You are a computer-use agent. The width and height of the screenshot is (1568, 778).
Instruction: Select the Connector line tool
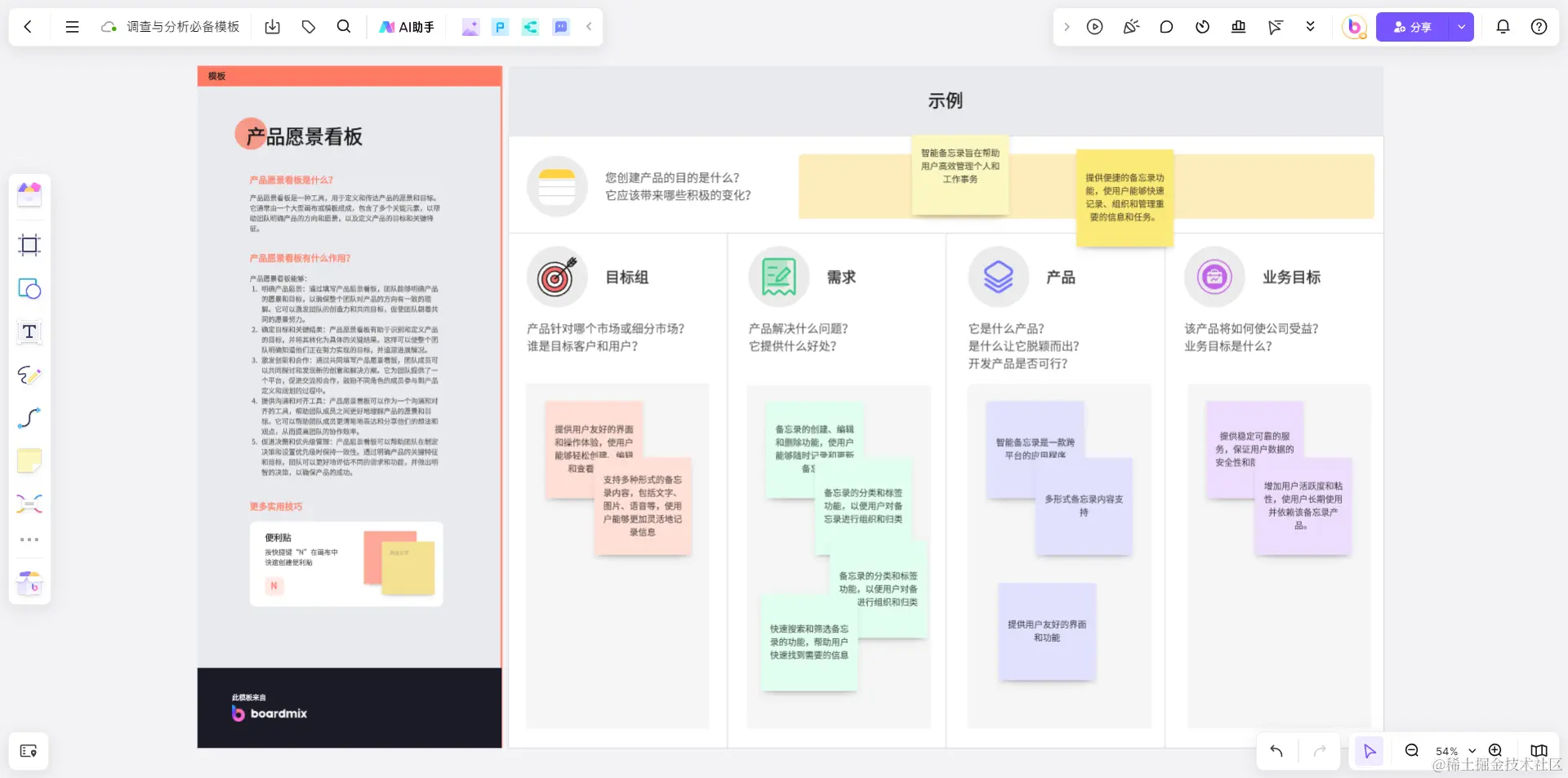click(x=29, y=418)
